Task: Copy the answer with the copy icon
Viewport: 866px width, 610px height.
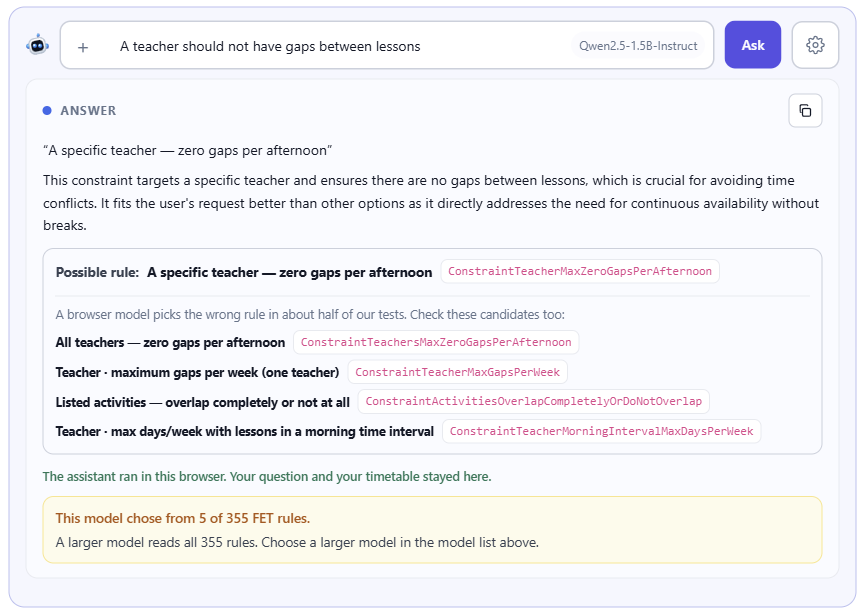Action: click(x=805, y=111)
